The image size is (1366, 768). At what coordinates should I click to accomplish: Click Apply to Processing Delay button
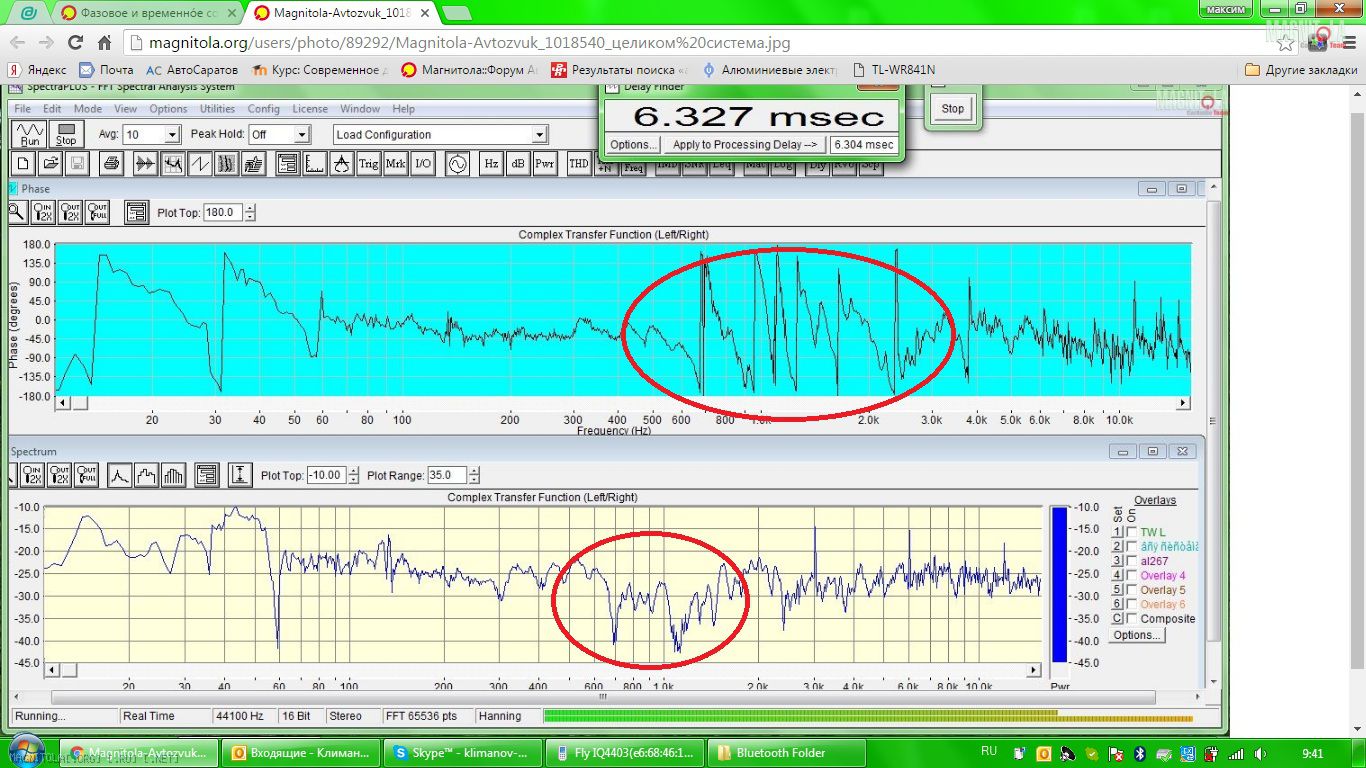745,144
